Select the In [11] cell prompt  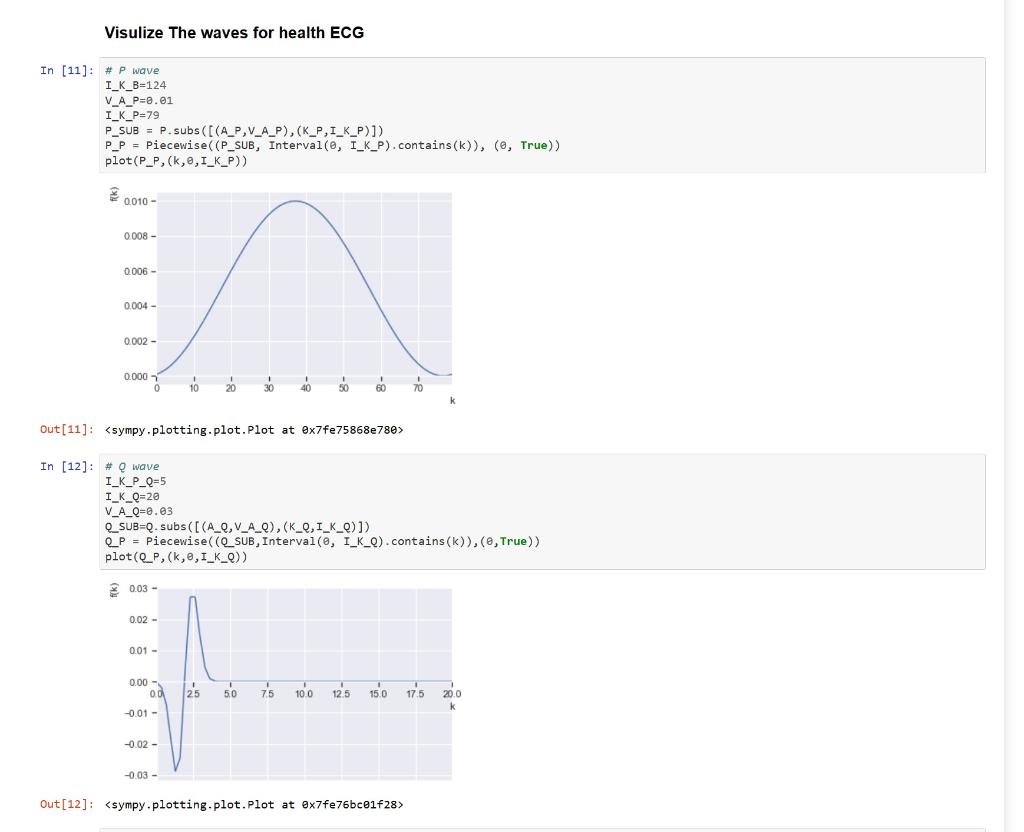pyautogui.click(x=67, y=70)
